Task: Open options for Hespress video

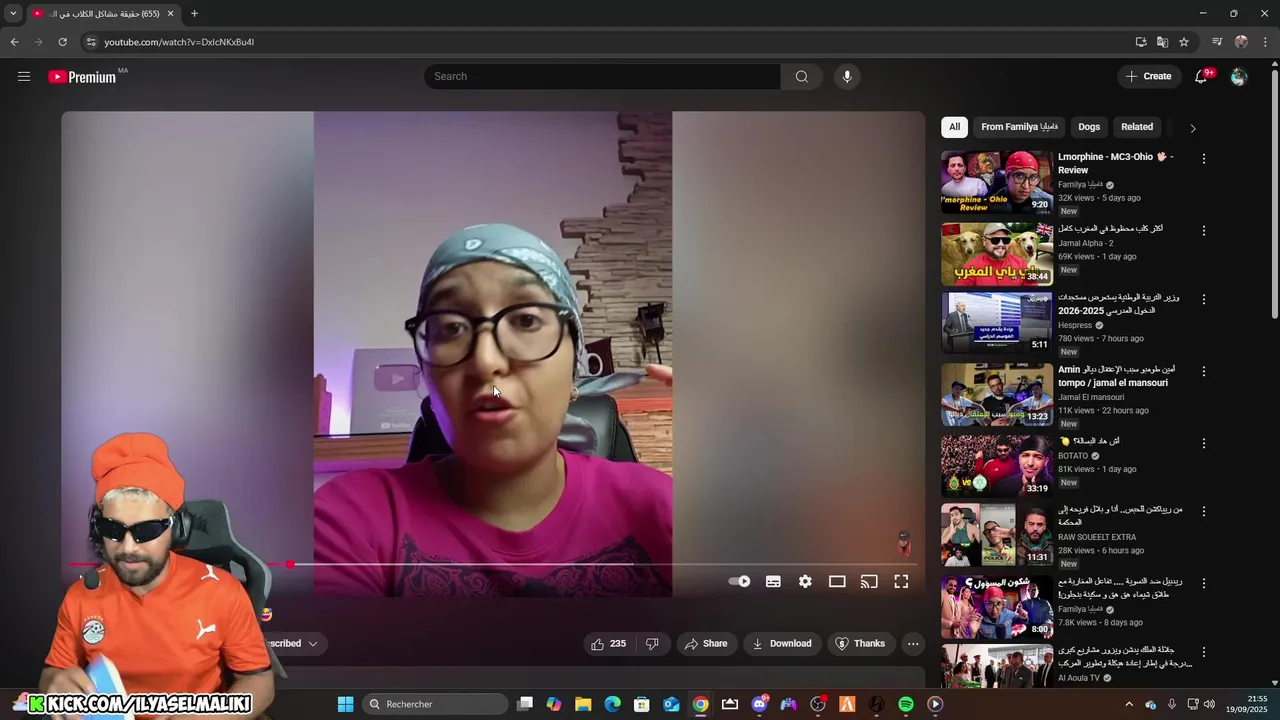Action: click(1204, 300)
